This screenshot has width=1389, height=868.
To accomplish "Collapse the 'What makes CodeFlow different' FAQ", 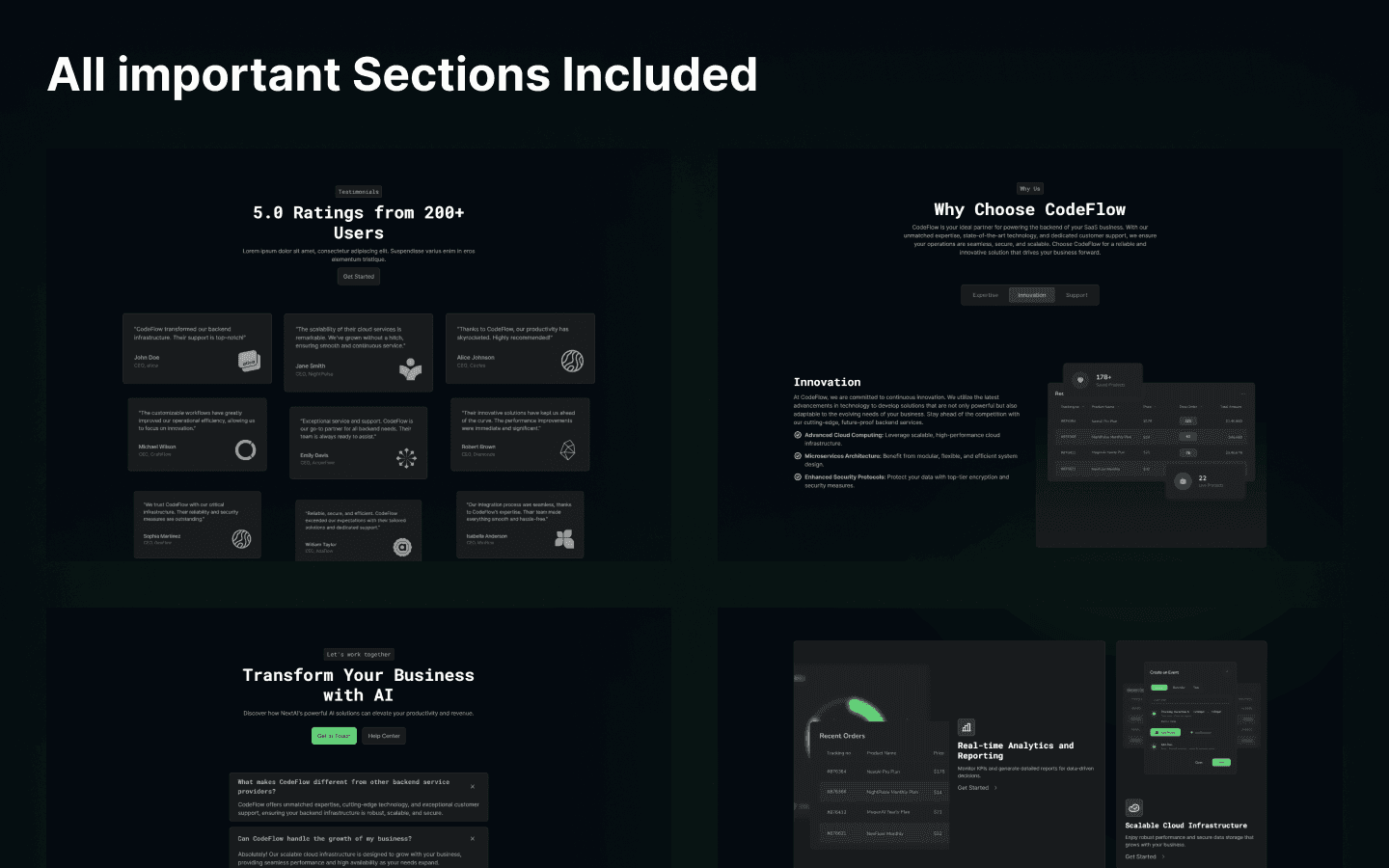I will (473, 786).
